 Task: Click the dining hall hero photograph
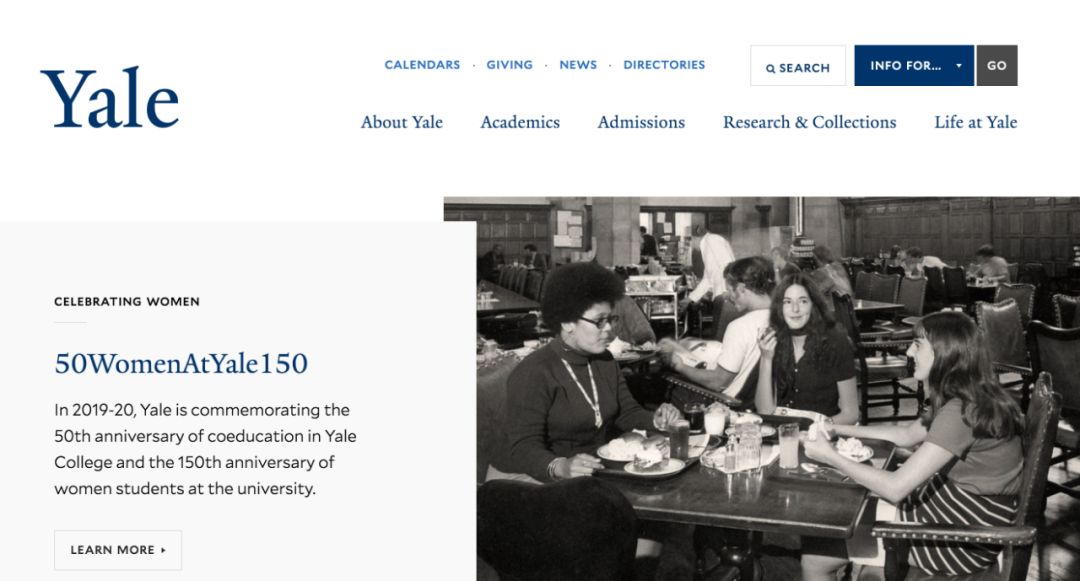[x=778, y=389]
